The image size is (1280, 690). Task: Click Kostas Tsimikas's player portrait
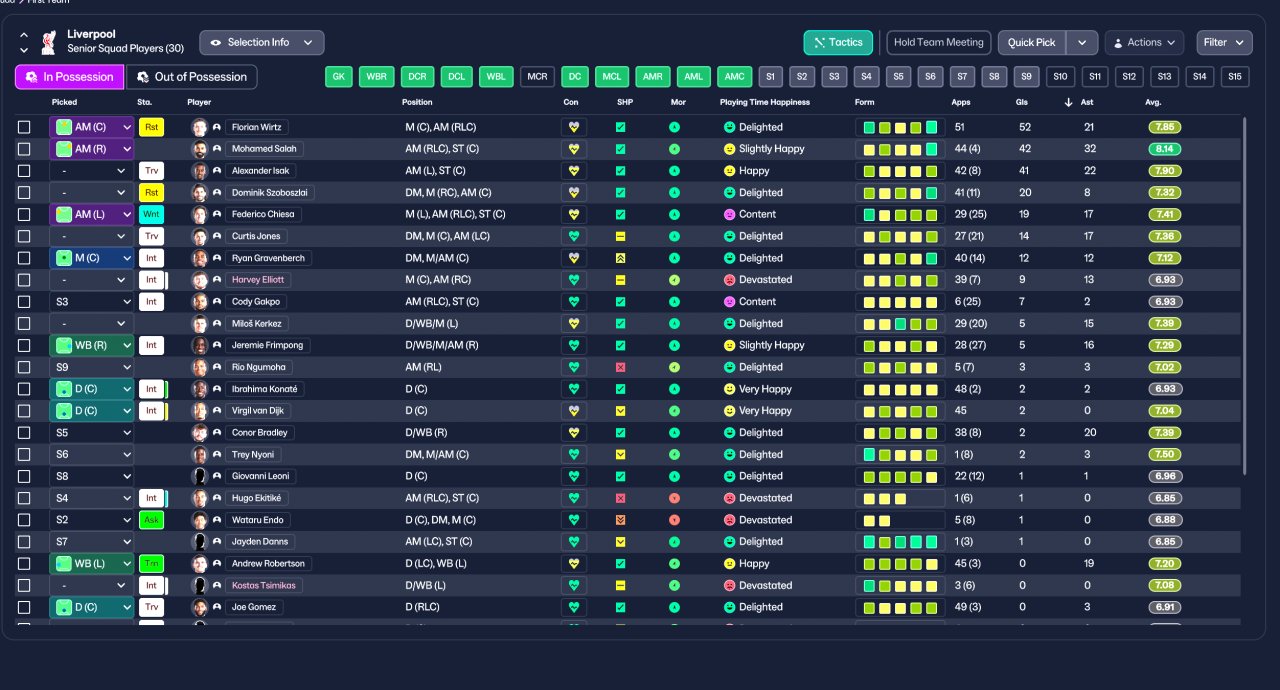199,586
